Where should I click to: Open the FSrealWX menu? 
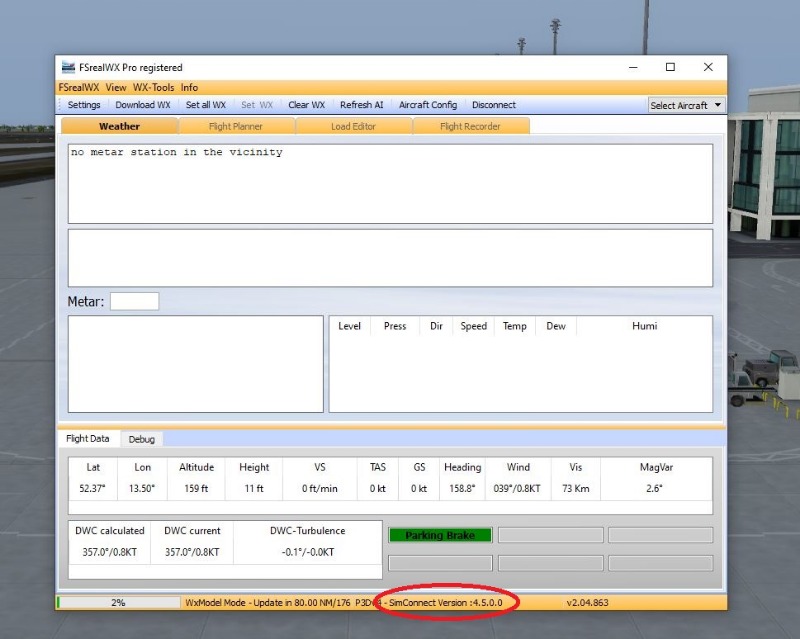pos(79,88)
